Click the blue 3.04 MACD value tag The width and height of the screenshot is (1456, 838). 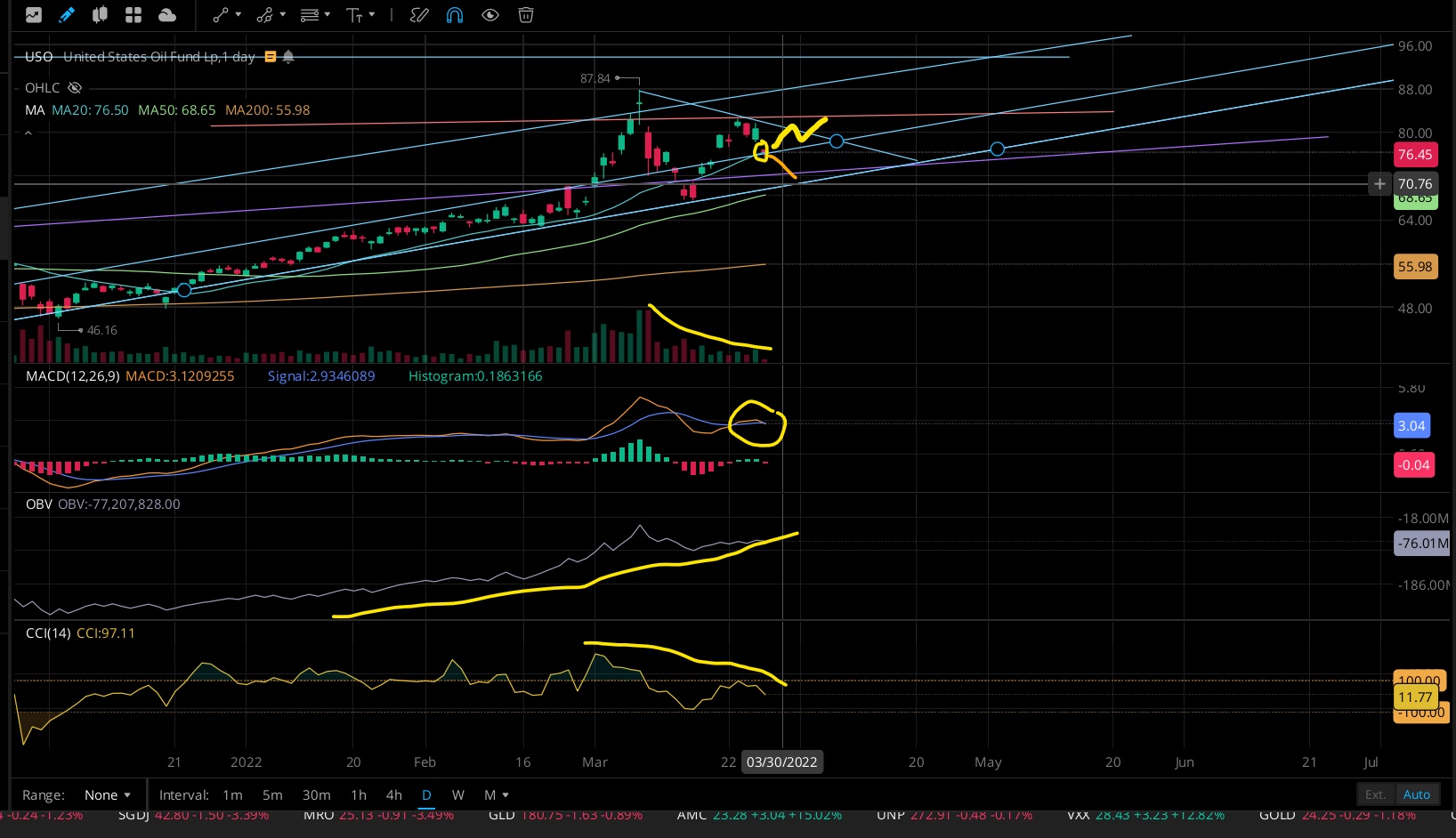coord(1412,425)
